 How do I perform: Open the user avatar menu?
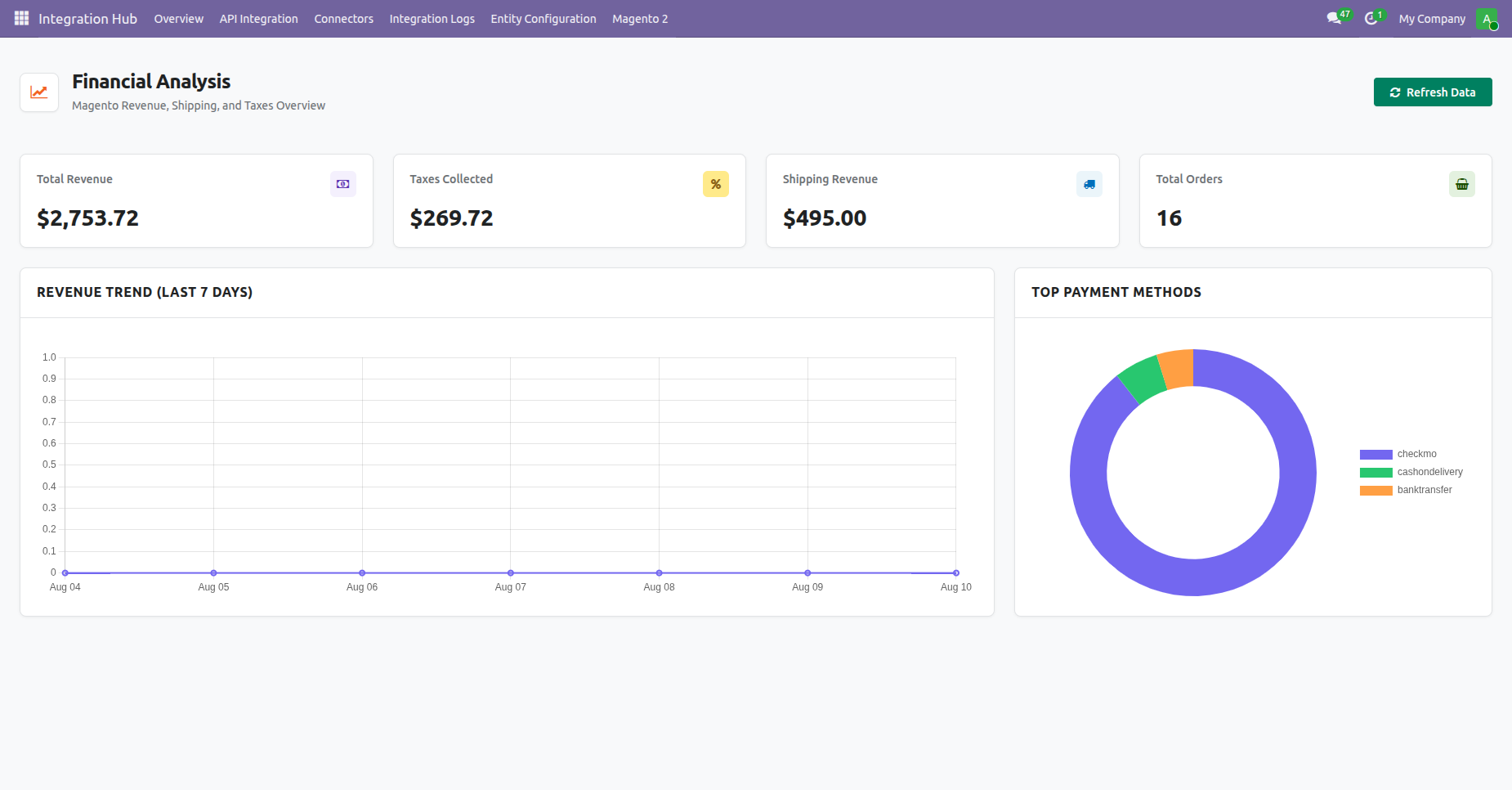pyautogui.click(x=1487, y=19)
